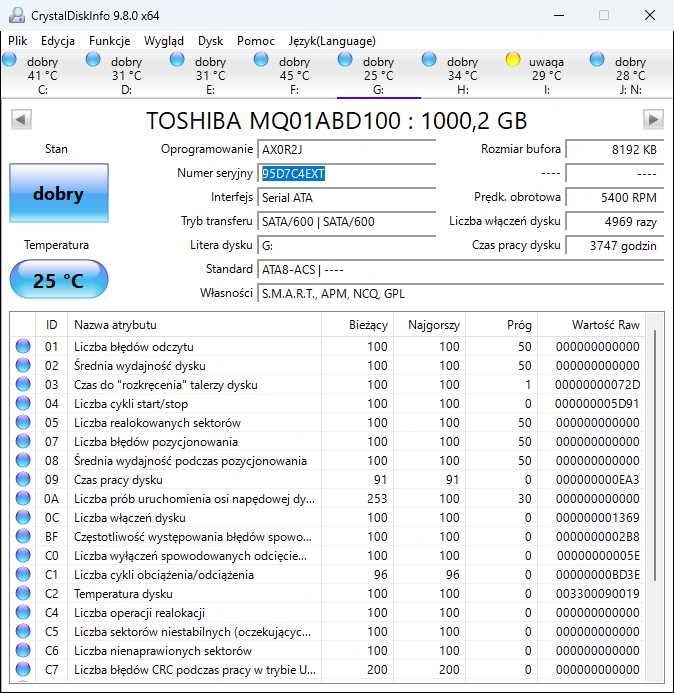Click the CrystalDiskInfo title bar icon
The width and height of the screenshot is (674, 693).
coord(17,15)
